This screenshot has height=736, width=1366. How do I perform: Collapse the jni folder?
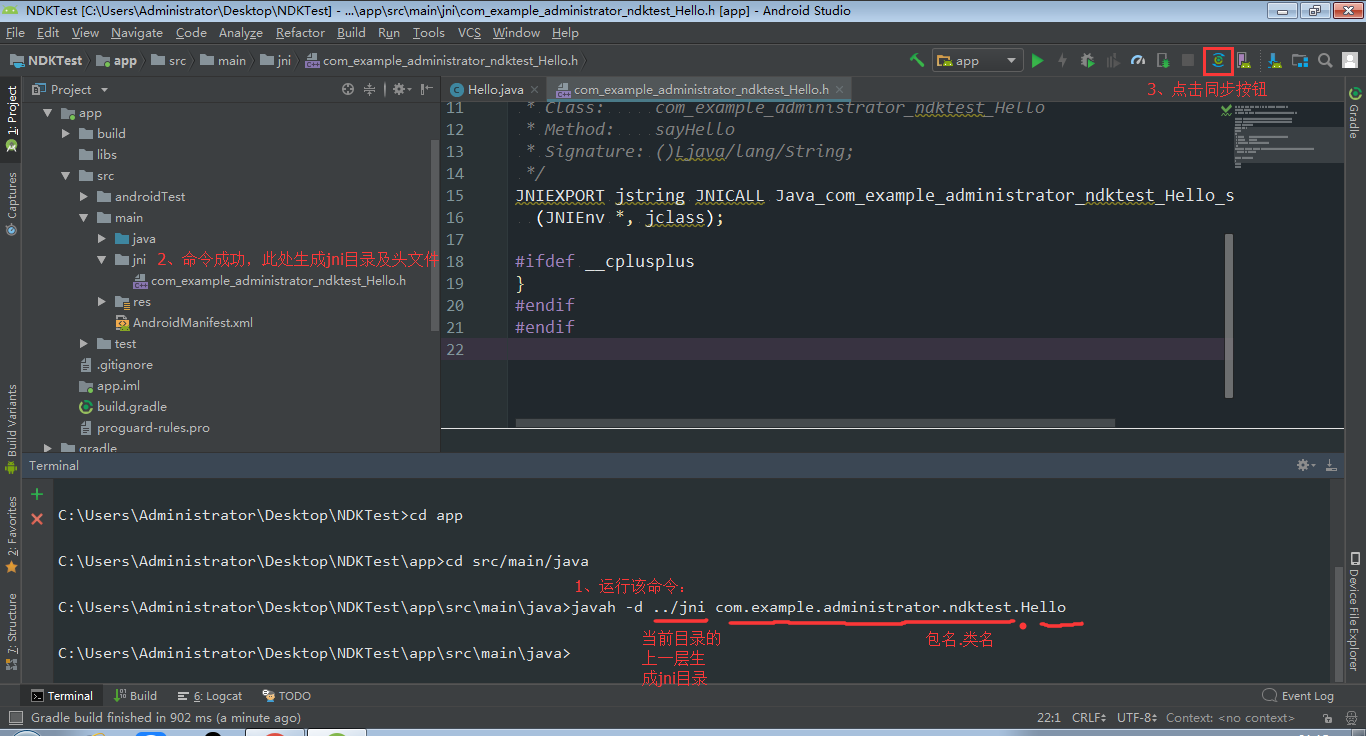[102, 260]
